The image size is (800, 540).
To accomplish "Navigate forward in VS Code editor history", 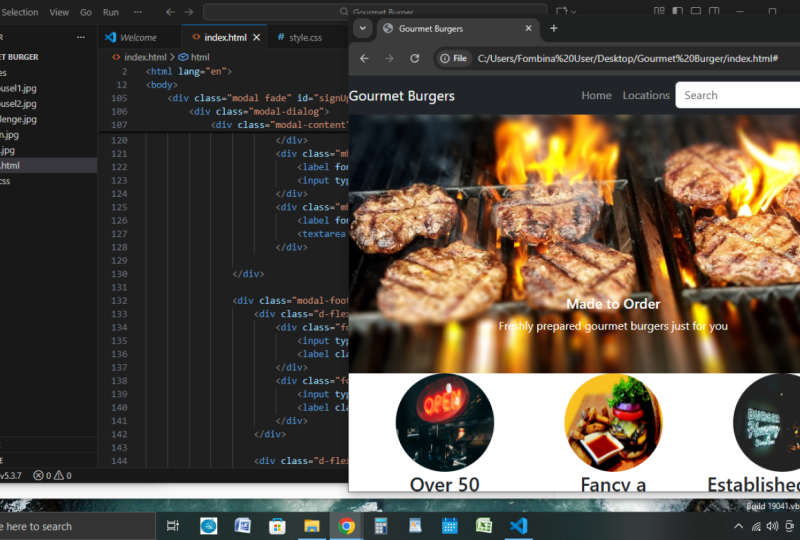I will 189,12.
